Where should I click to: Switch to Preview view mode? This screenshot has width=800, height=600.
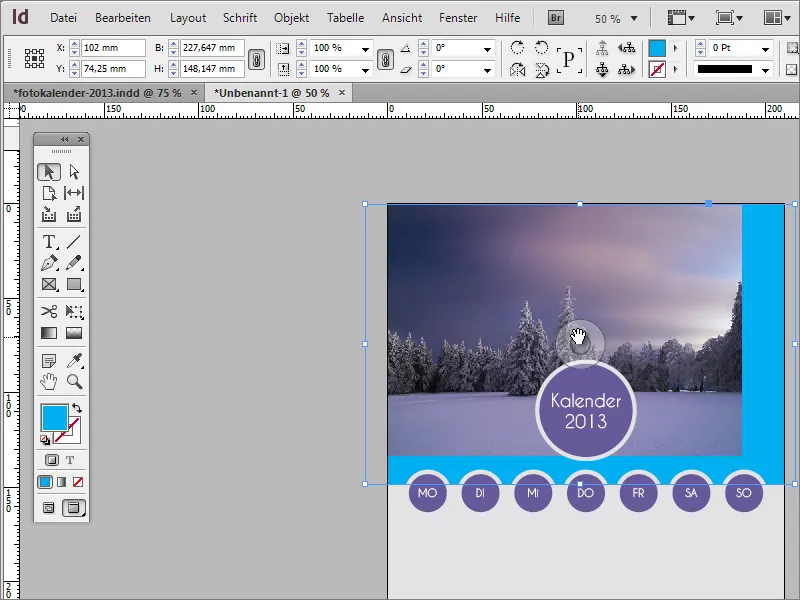(74, 508)
